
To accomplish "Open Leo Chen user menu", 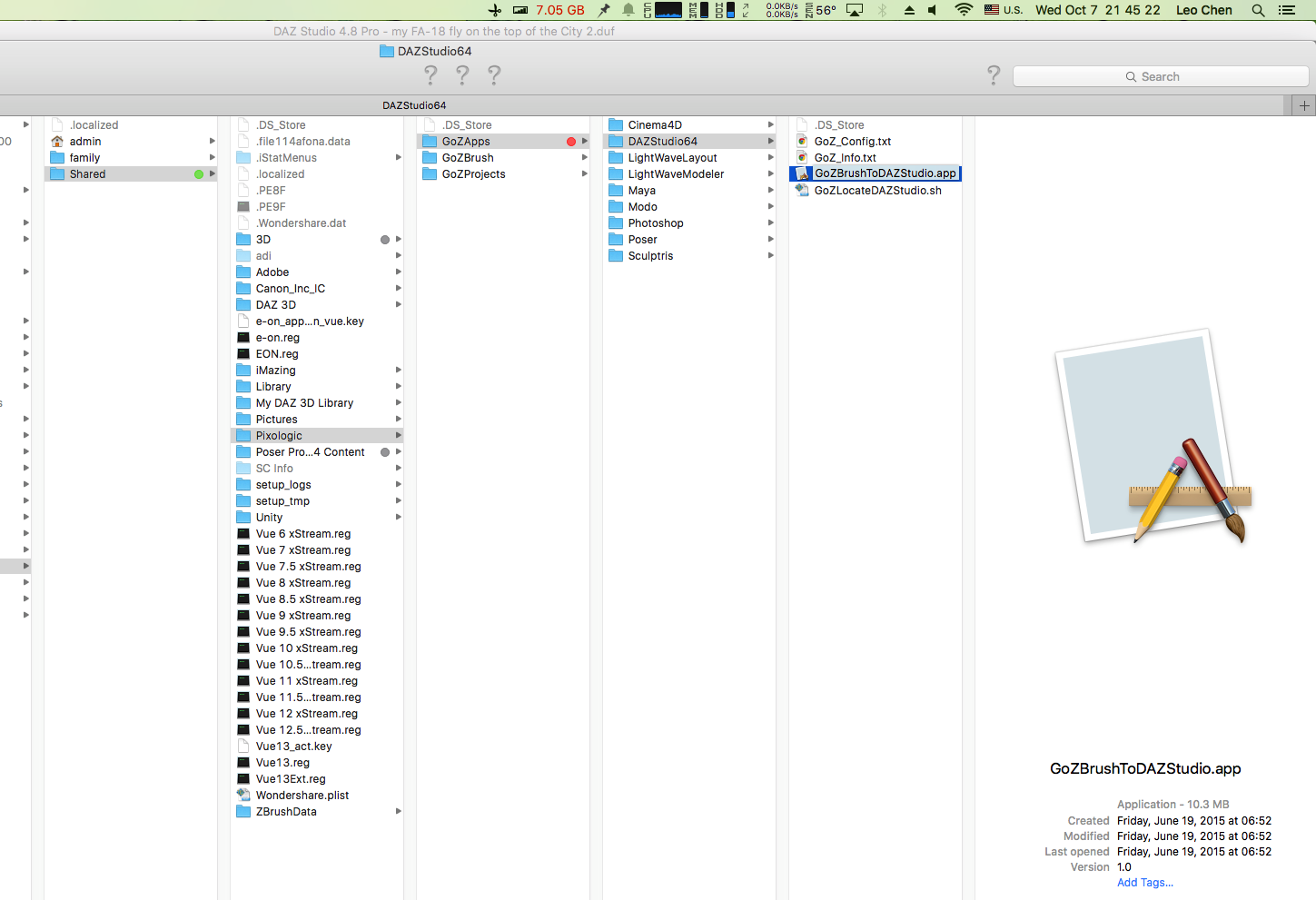I will (x=1203, y=10).
